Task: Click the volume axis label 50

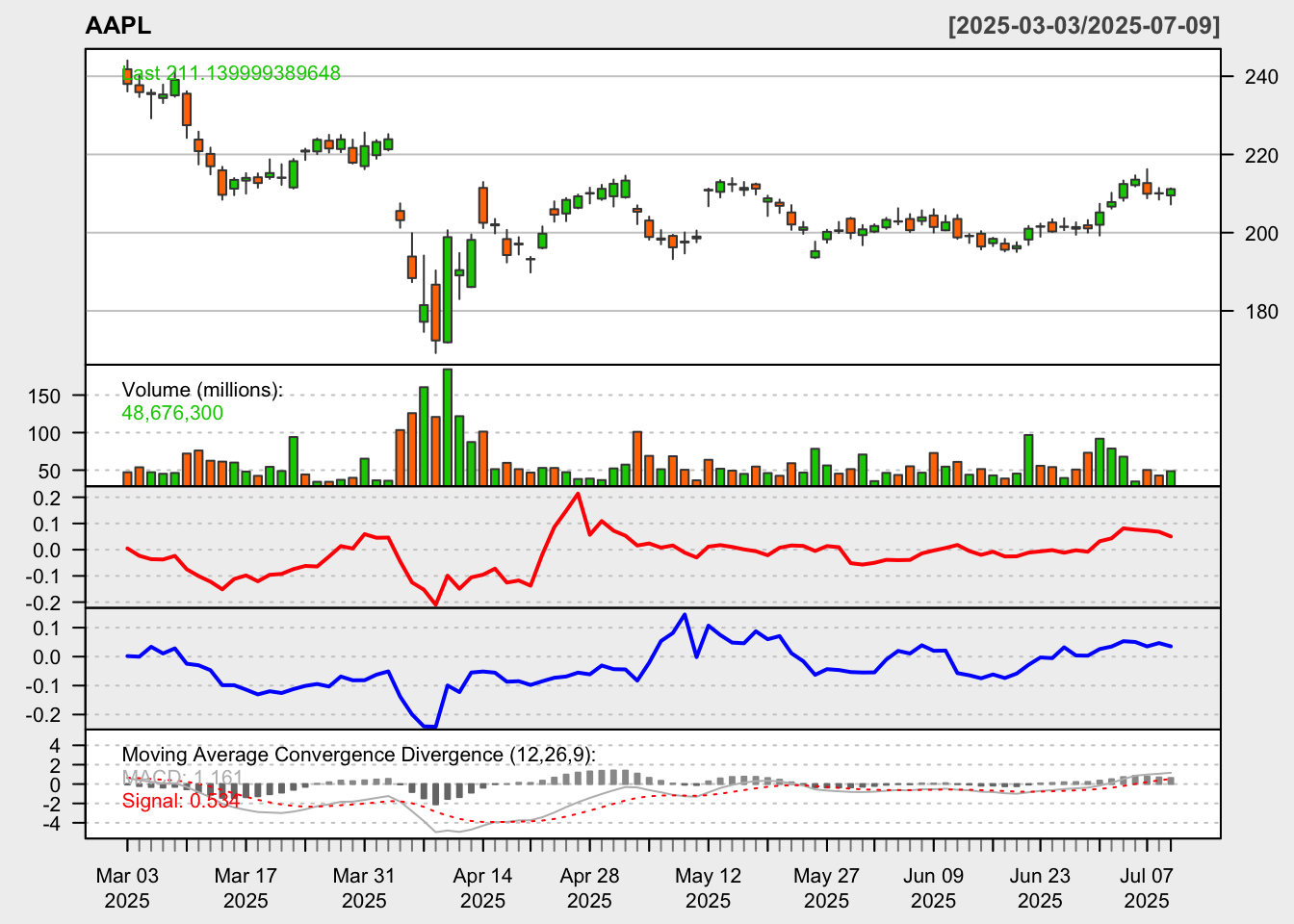Action: click(x=49, y=471)
